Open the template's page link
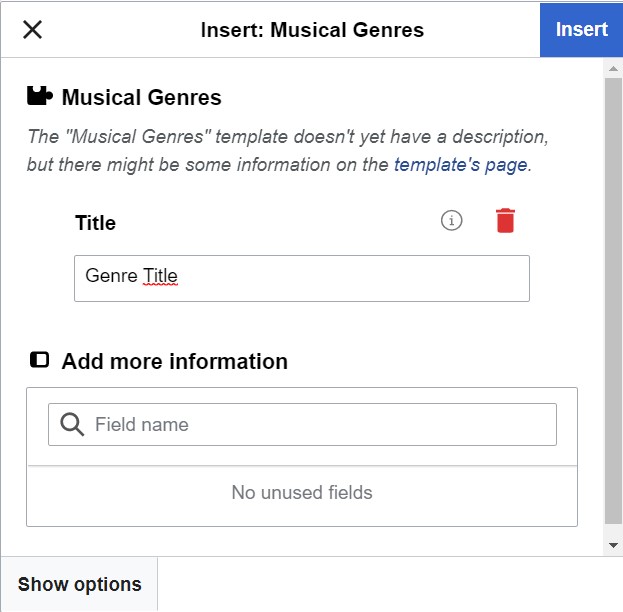Screen dimensions: 623x612 coord(460,165)
